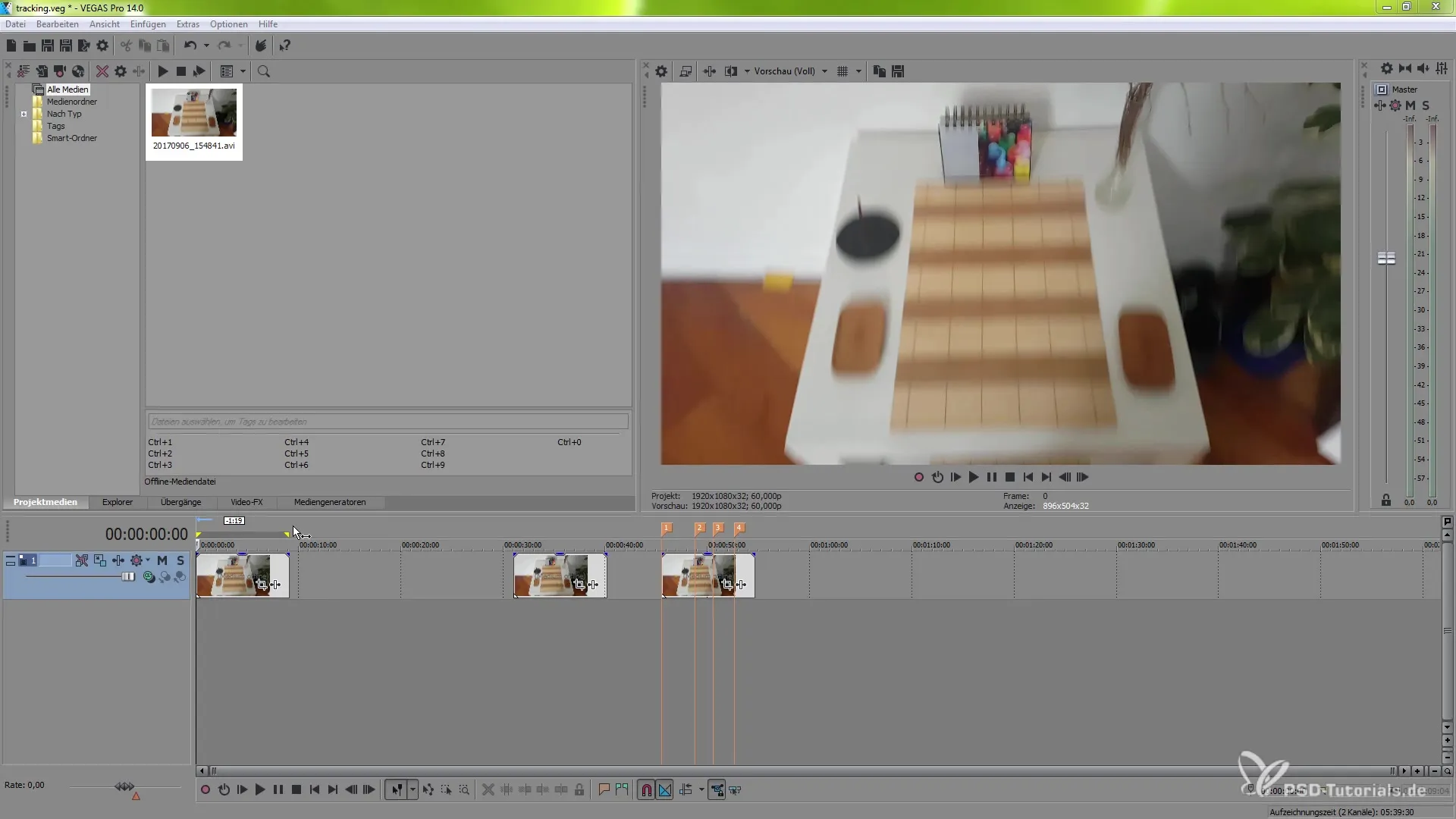This screenshot has width=1456, height=819.
Task: Open event pan/crop on first clip
Action: (x=262, y=585)
